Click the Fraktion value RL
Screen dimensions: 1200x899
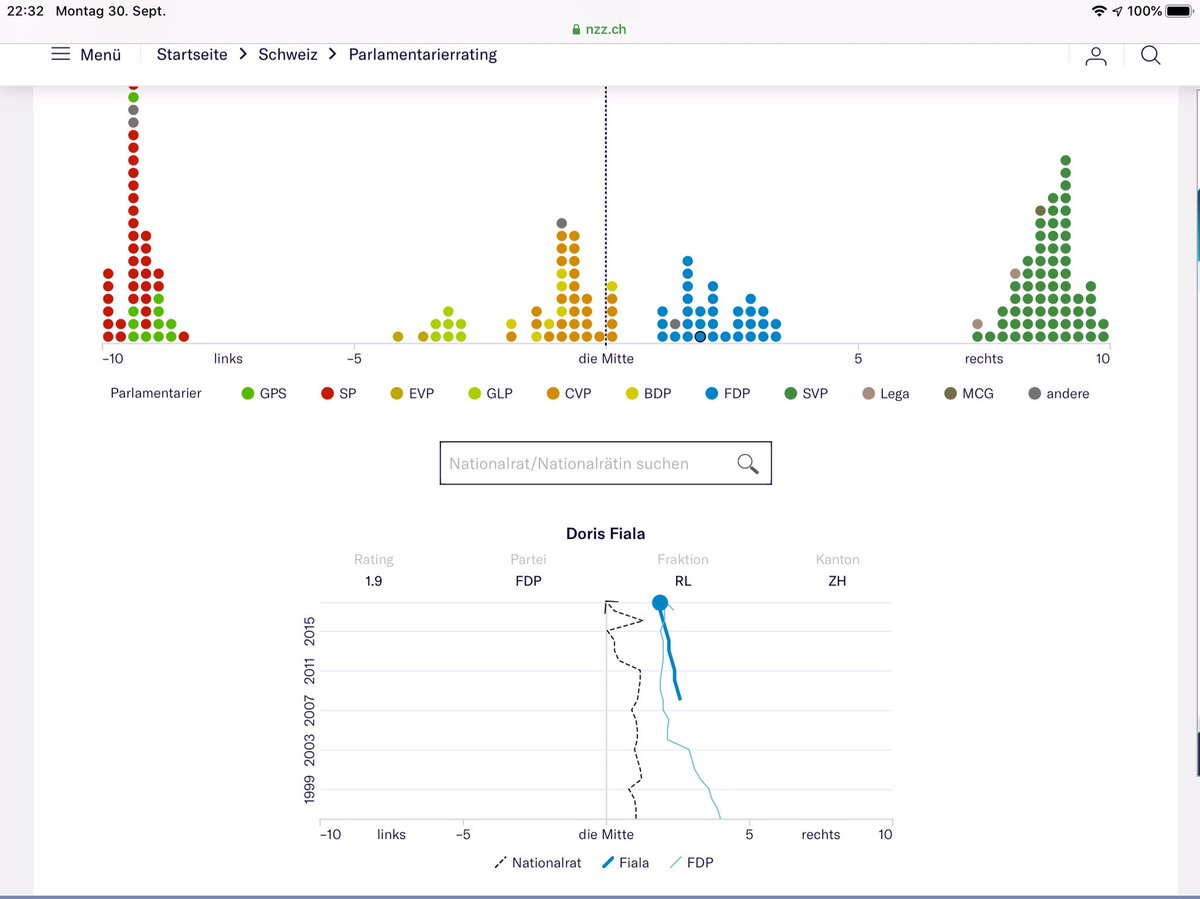(683, 581)
